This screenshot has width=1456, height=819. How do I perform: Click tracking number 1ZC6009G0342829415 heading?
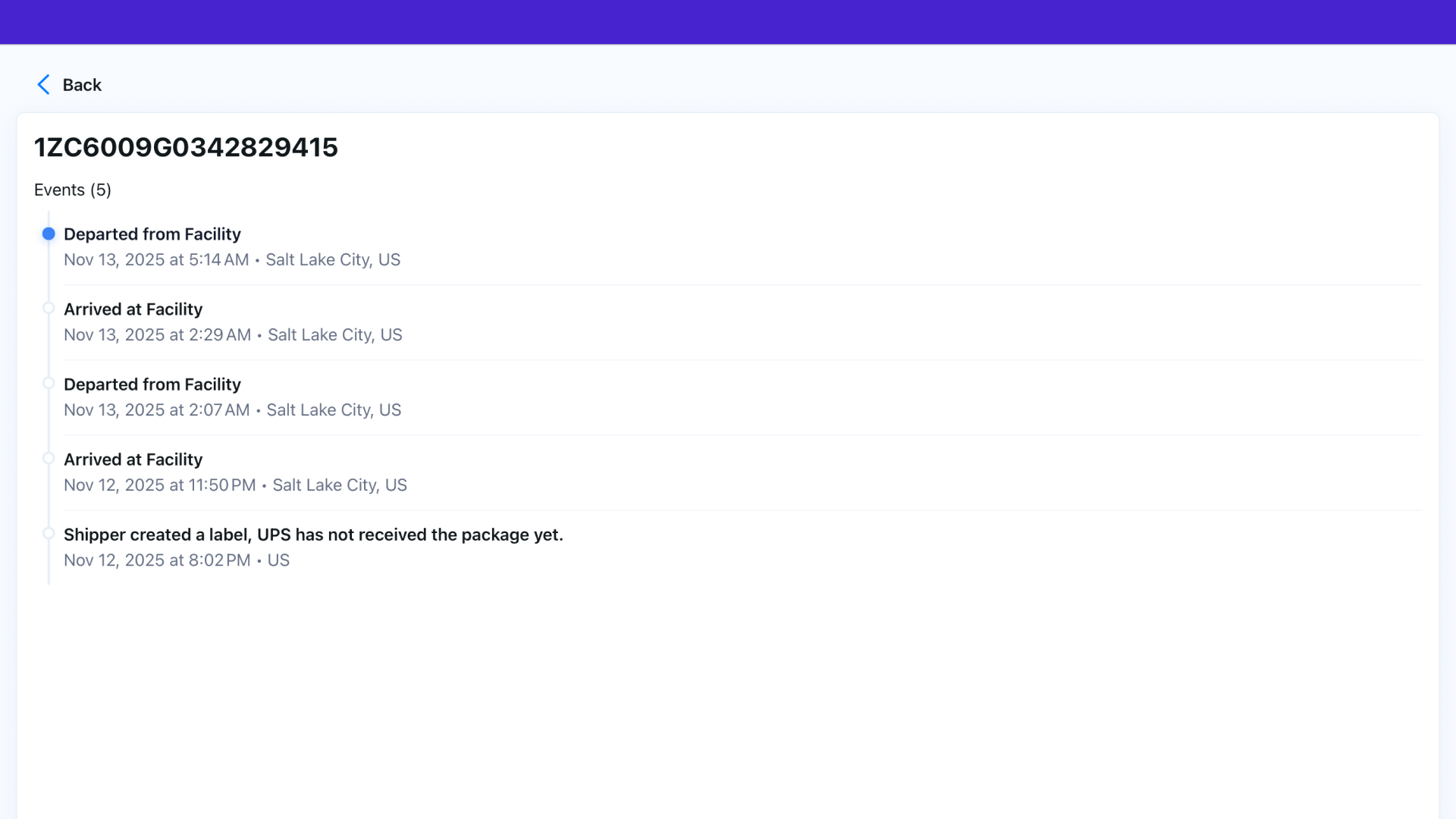[x=186, y=147]
